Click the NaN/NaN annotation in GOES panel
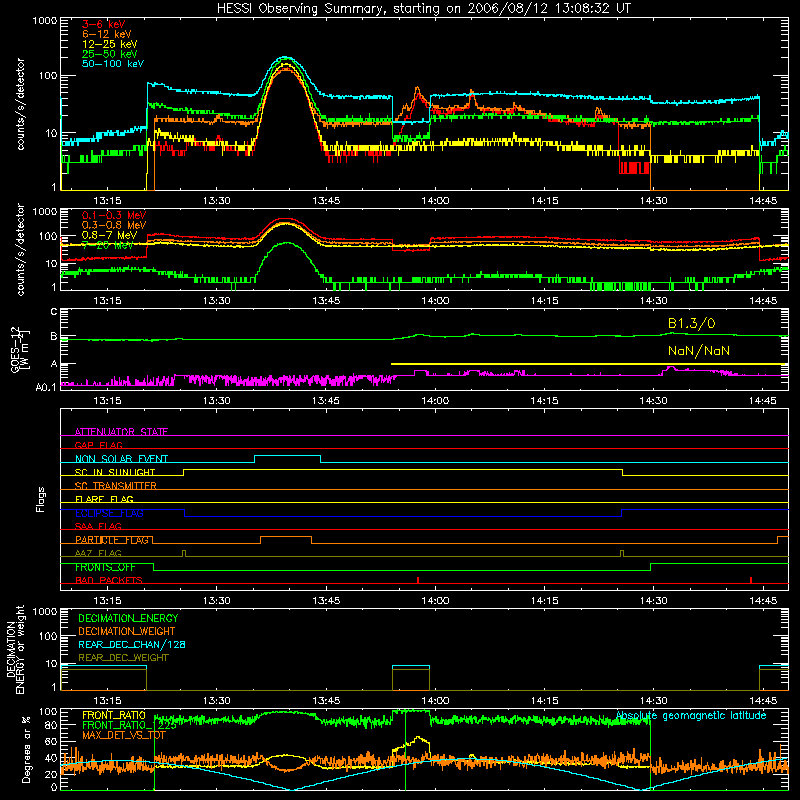Viewport: 800px width, 800px height. [698, 351]
